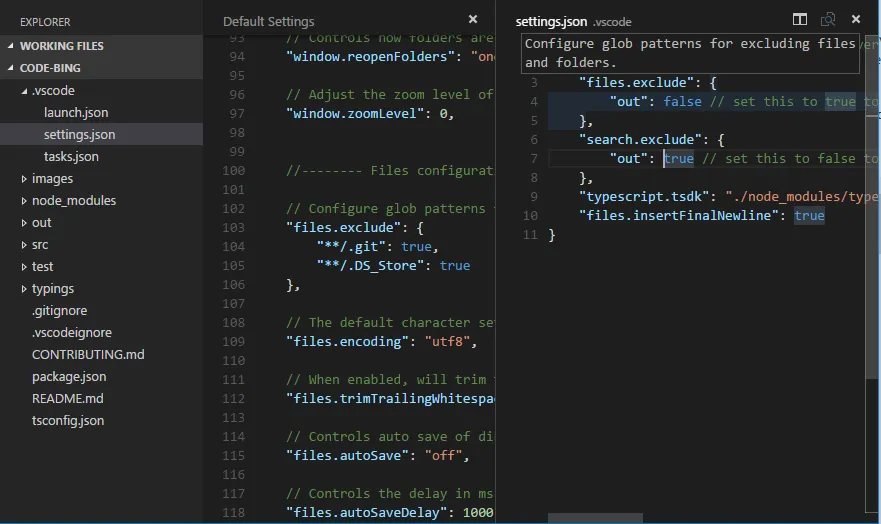Viewport: 881px width, 524px height.
Task: Expand the images folder
Action: [x=24, y=179]
